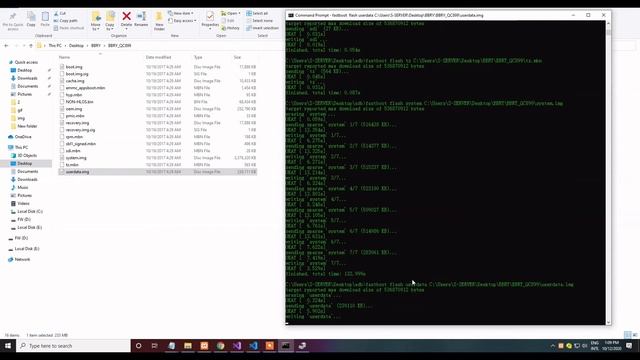Screen dimensions: 640x360
Task: Open Music in navigation pane
Action: (x=23, y=187)
